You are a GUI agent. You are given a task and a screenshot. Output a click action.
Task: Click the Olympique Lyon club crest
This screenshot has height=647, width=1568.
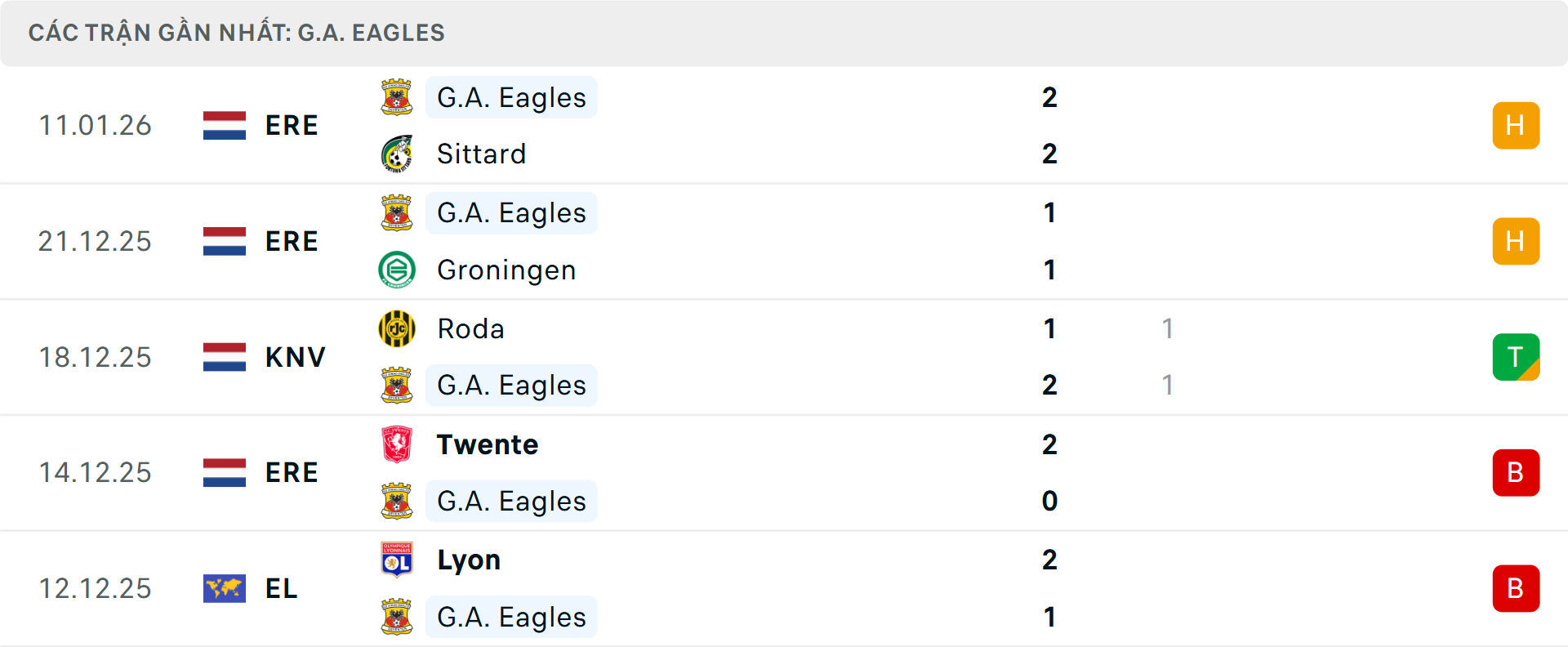[x=398, y=560]
